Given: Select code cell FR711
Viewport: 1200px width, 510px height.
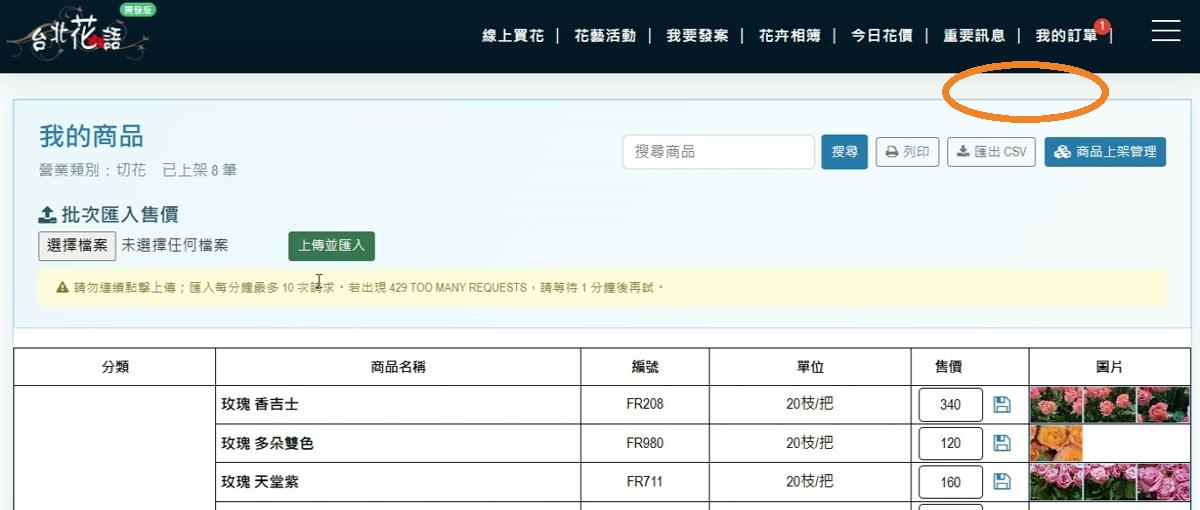Looking at the screenshot, I should click(645, 481).
